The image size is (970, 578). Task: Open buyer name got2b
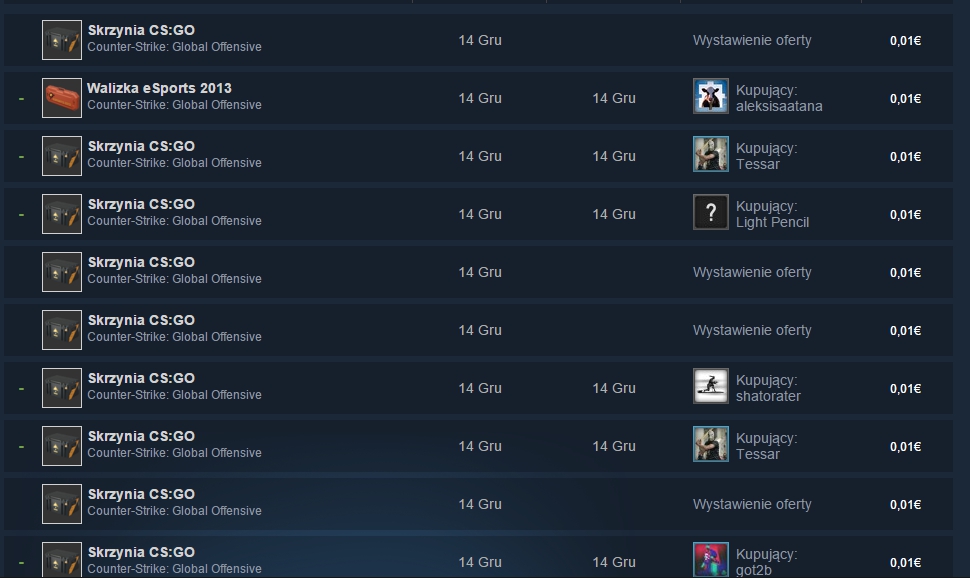tap(753, 570)
